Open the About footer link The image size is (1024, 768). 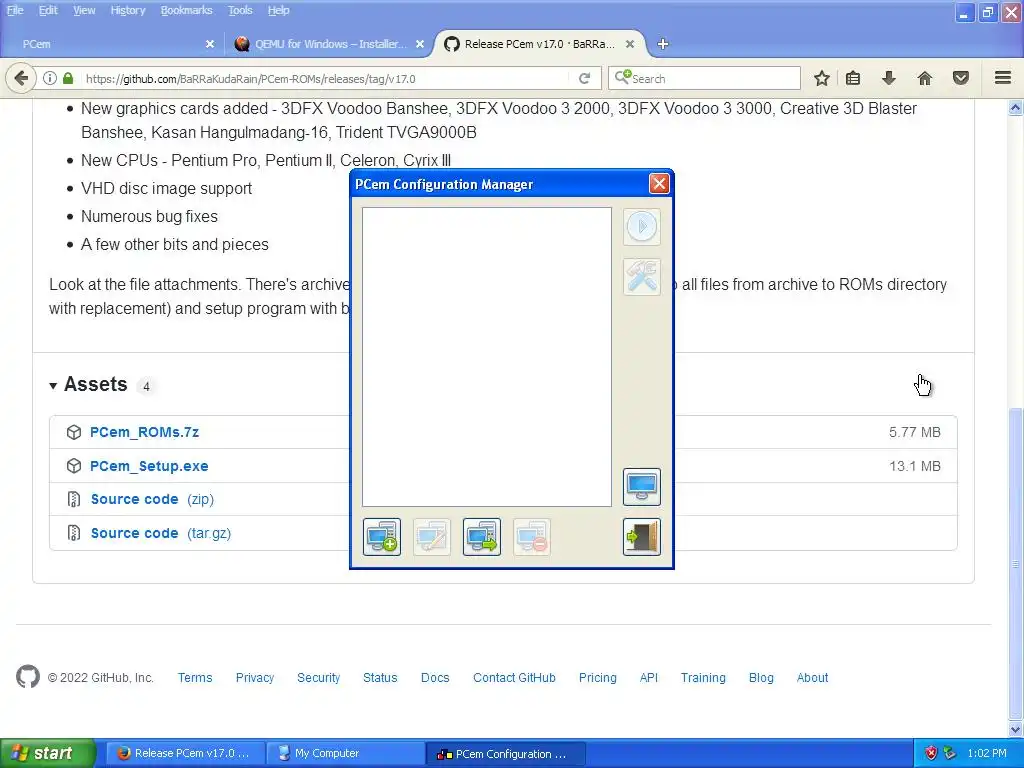(812, 678)
